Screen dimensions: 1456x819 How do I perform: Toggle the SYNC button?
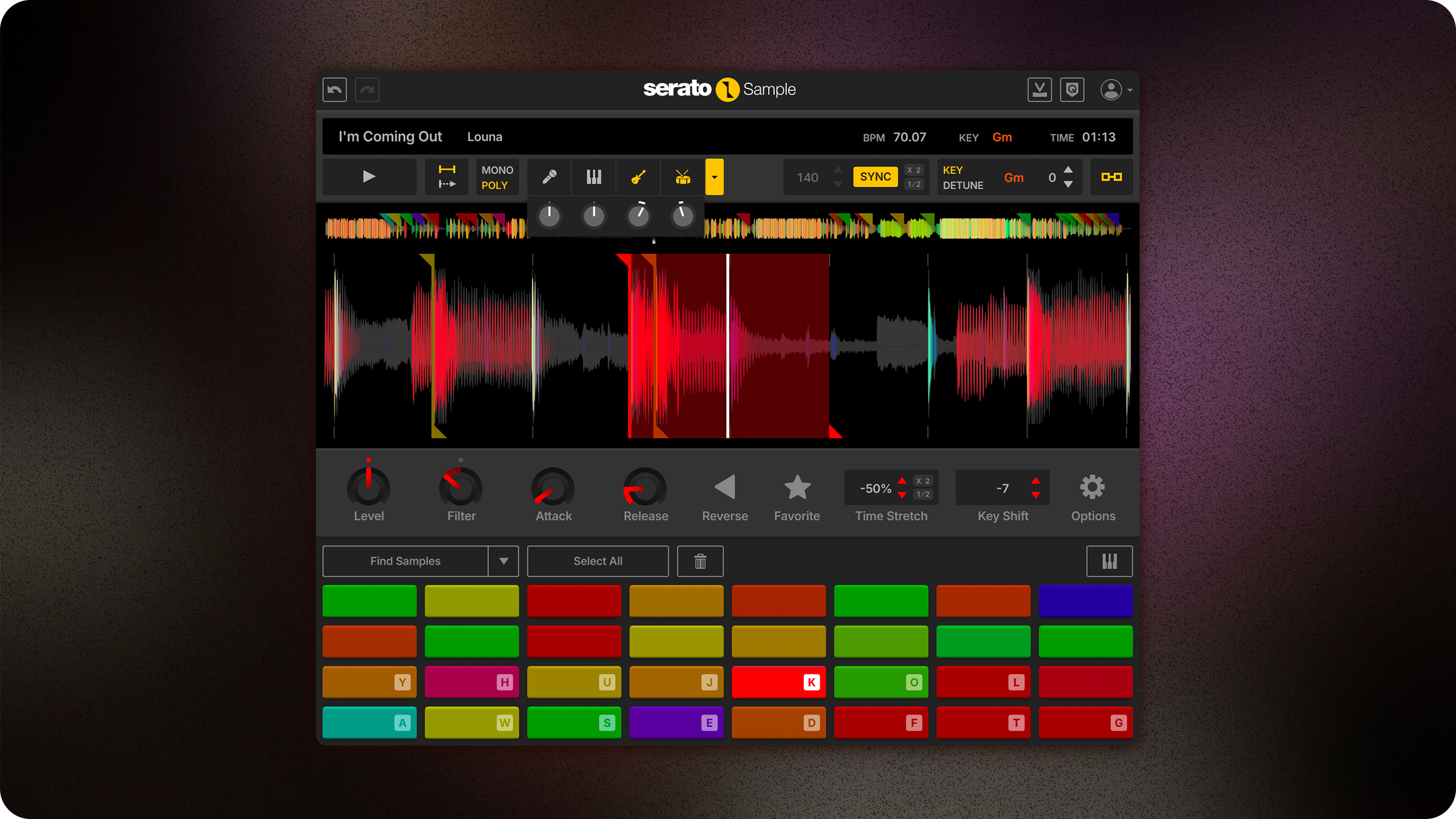pos(875,177)
